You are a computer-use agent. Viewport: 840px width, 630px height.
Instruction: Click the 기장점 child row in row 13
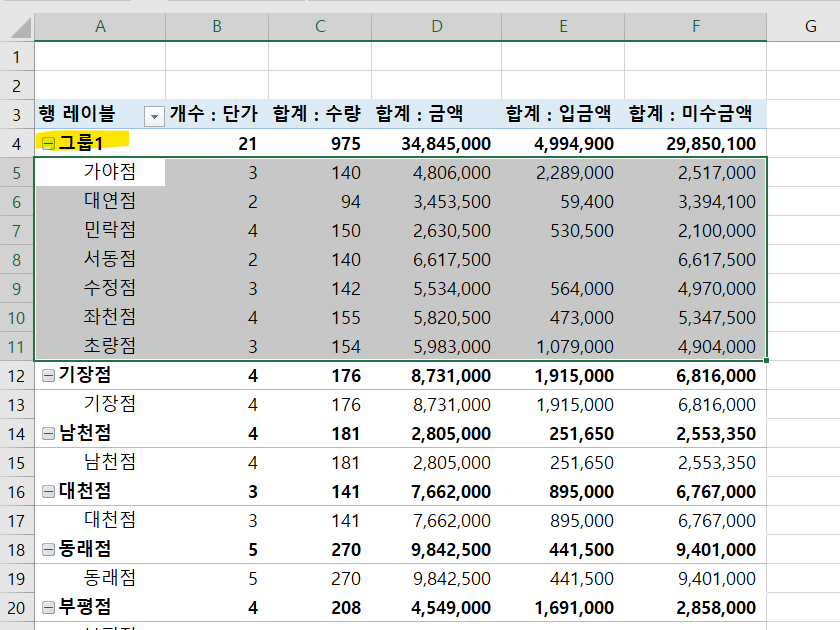100,404
